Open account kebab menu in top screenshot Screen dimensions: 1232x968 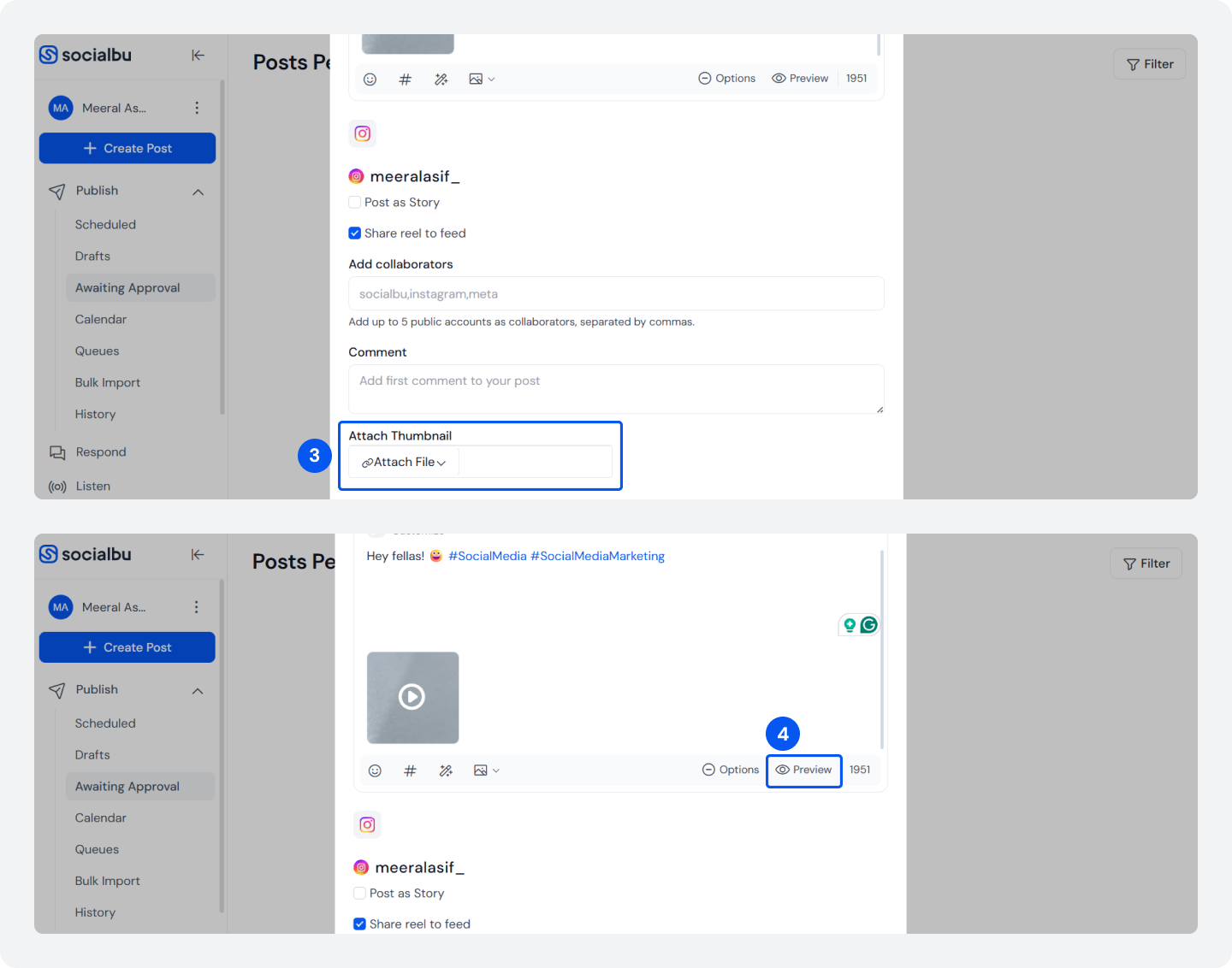(x=197, y=108)
